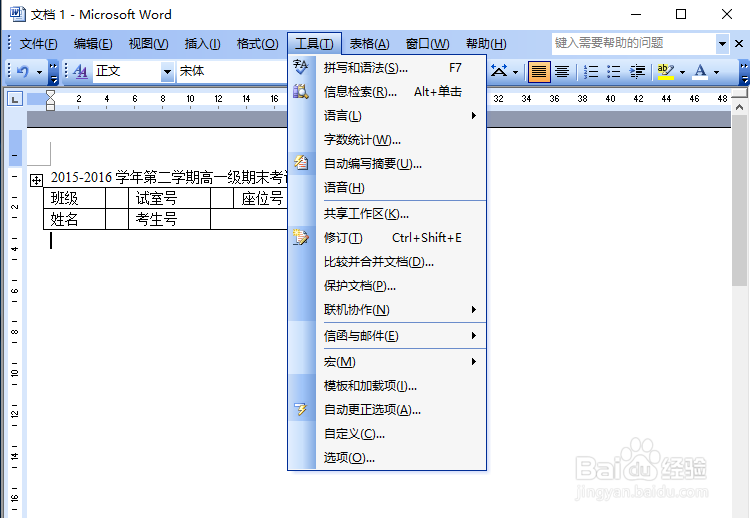
Task: Apply yellow text highlight color
Action: [x=665, y=72]
